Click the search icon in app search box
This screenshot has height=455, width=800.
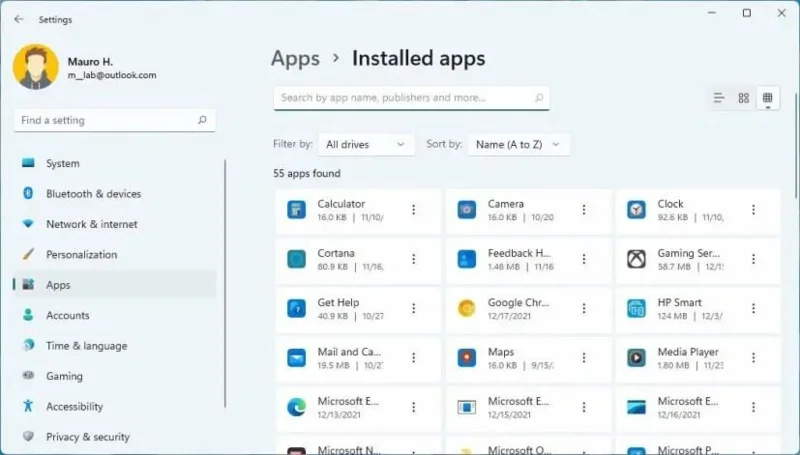(x=539, y=98)
